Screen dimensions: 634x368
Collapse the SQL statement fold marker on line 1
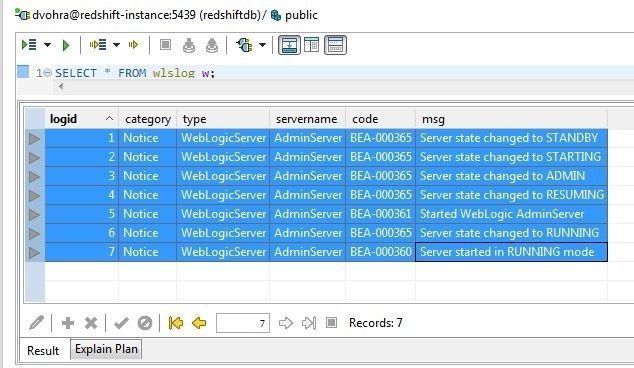click(47, 73)
